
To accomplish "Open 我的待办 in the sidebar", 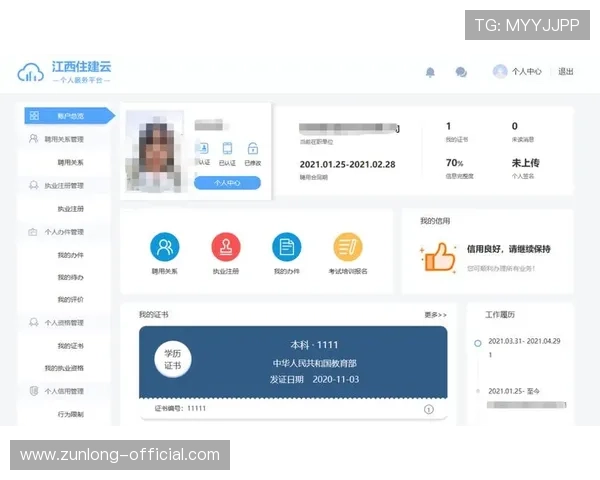I will 70,277.
